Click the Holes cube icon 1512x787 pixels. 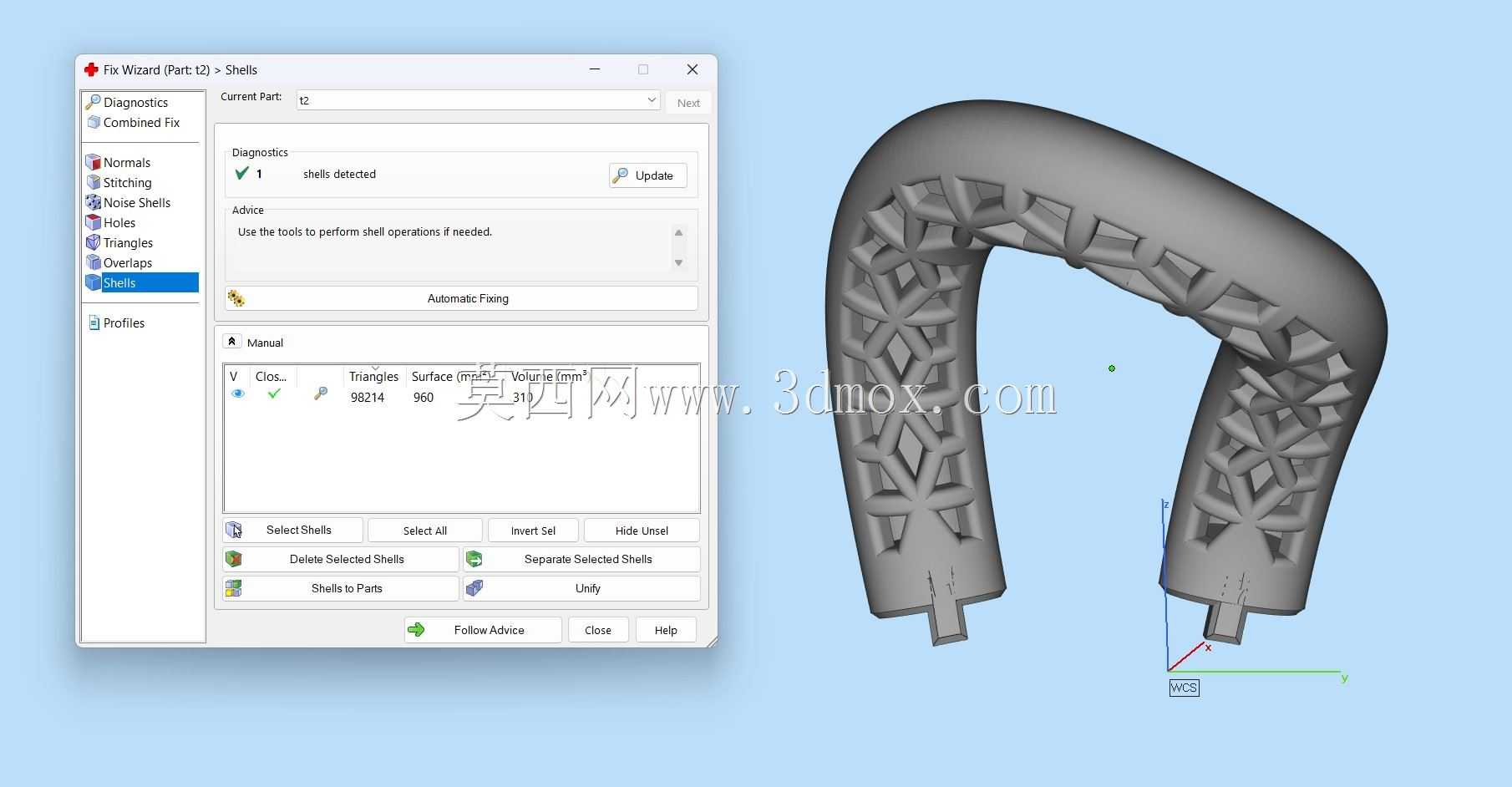(94, 222)
